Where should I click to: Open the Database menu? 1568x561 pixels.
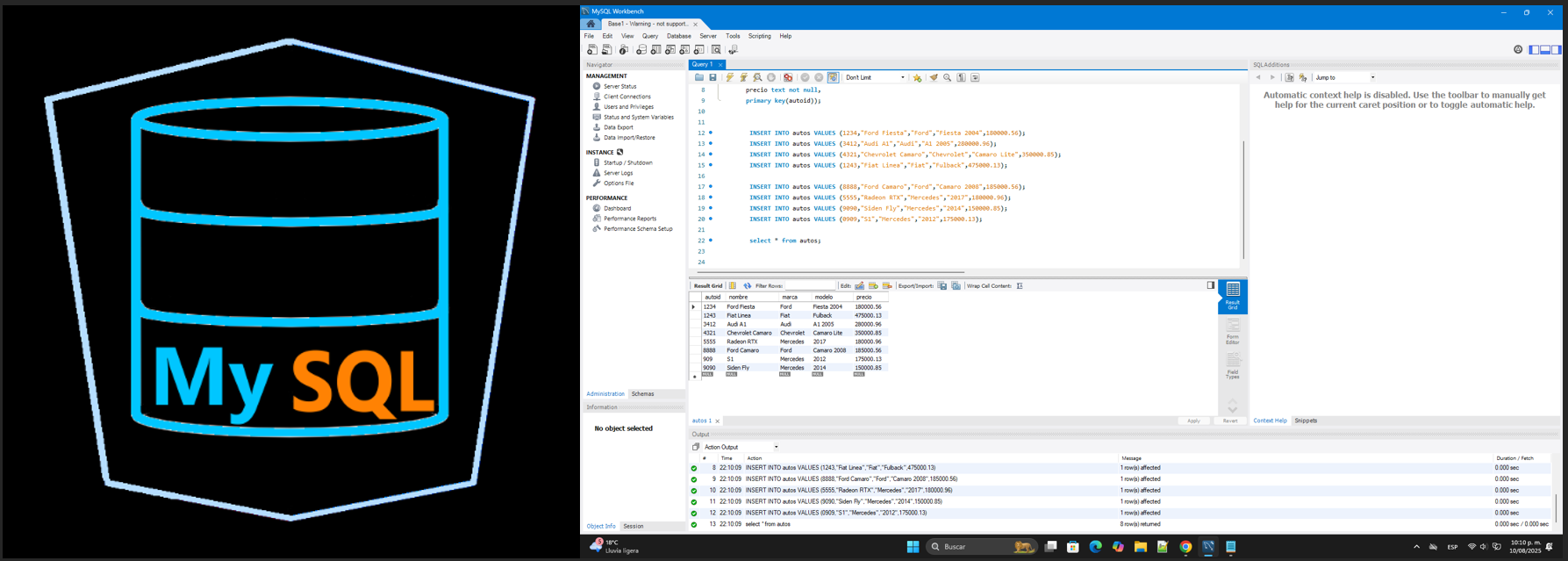(x=679, y=36)
